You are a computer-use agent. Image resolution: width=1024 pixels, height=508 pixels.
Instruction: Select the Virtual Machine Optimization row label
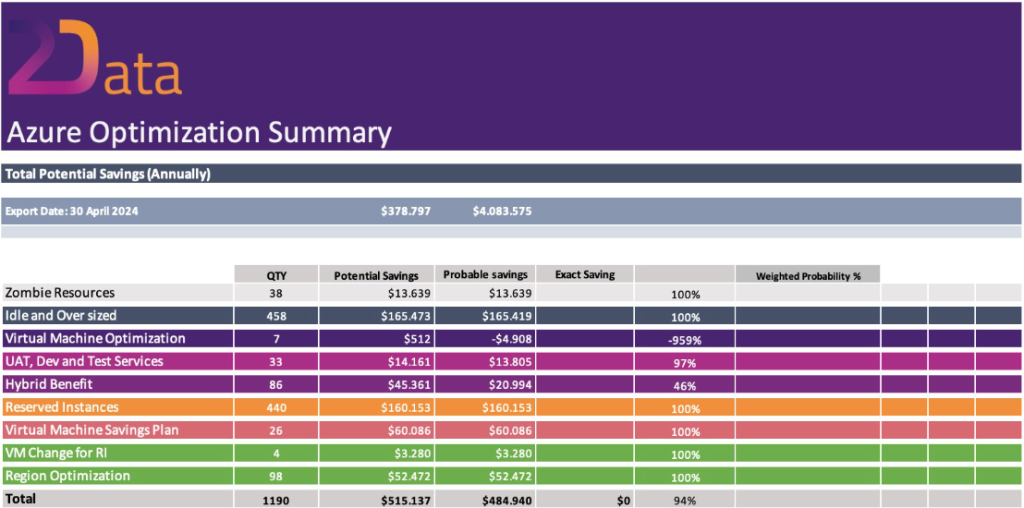pos(95,338)
